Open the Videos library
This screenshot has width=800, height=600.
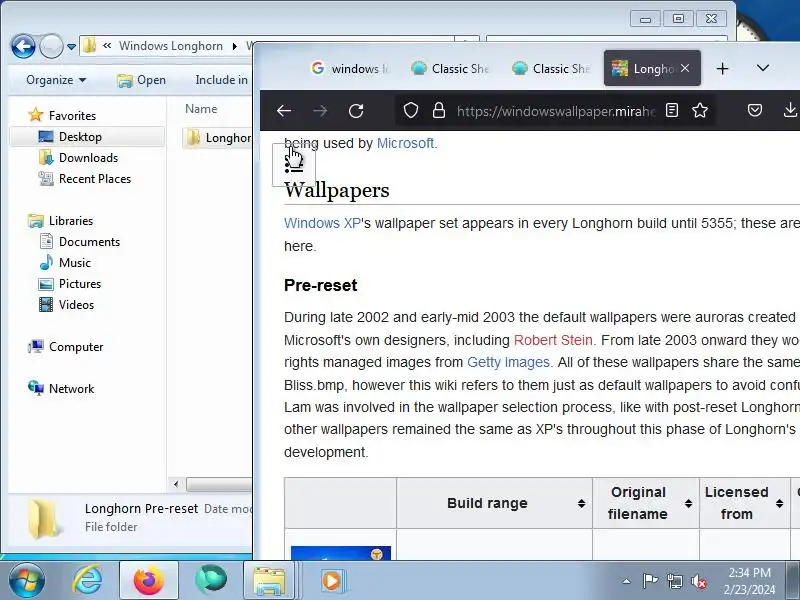point(77,305)
